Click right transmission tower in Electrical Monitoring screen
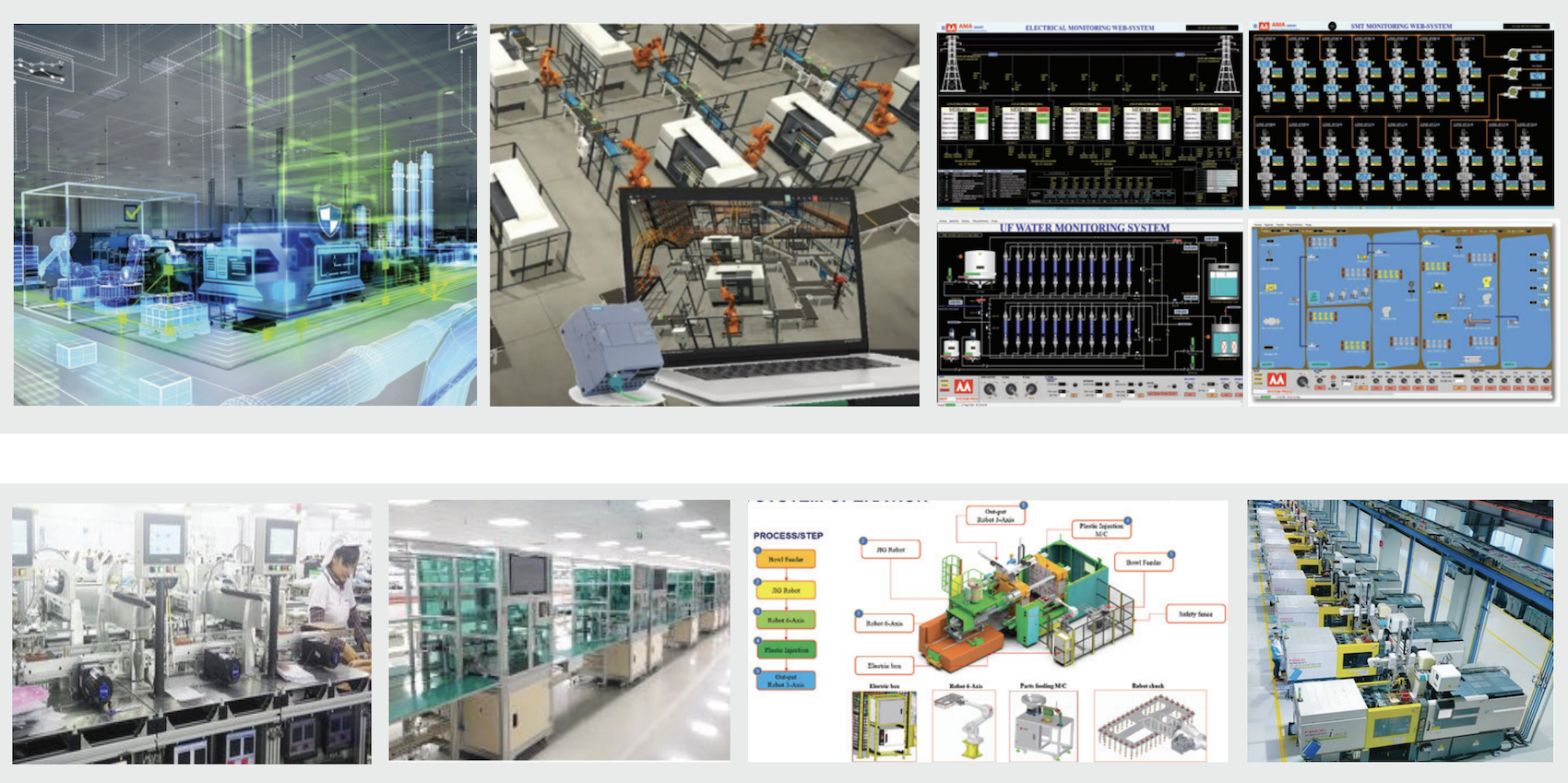This screenshot has height=783, width=1568. (x=1226, y=64)
